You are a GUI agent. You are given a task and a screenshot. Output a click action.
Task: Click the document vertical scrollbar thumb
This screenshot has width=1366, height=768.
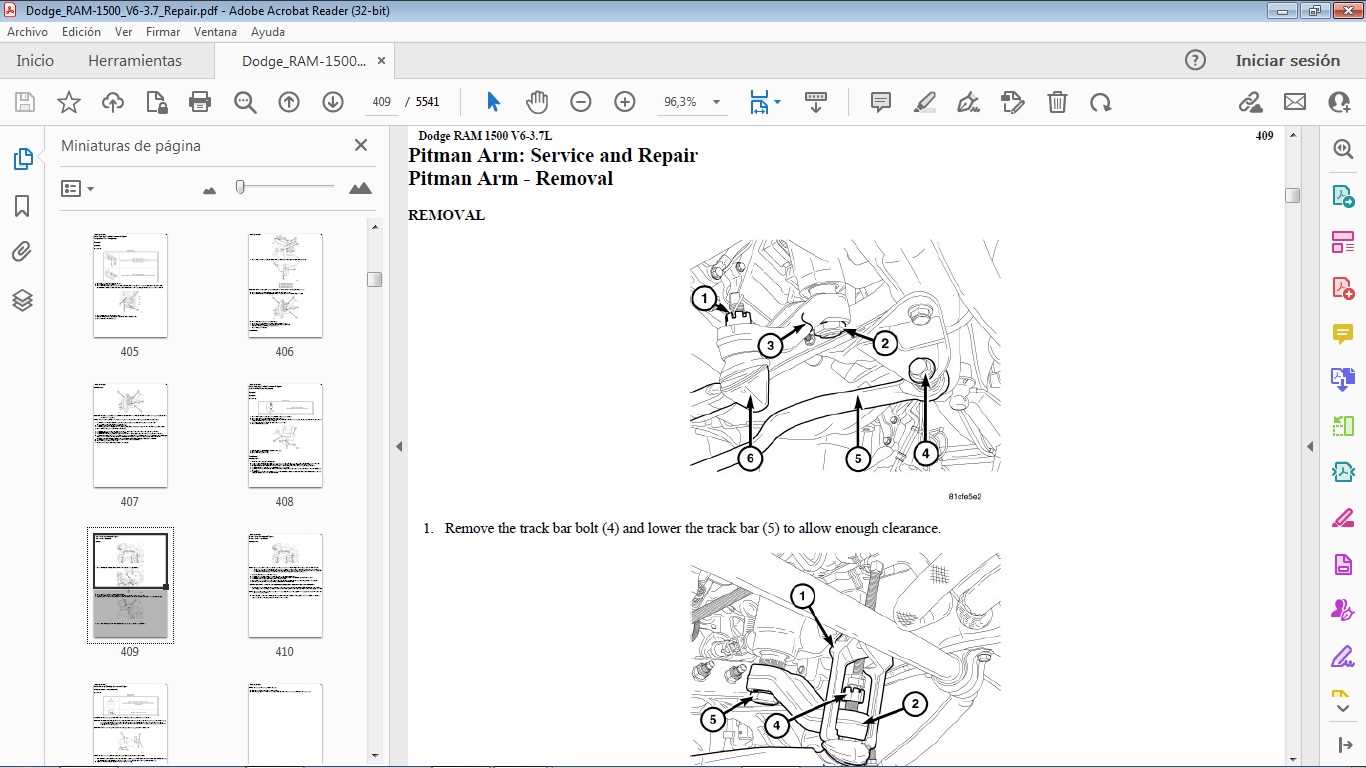pyautogui.click(x=1292, y=195)
